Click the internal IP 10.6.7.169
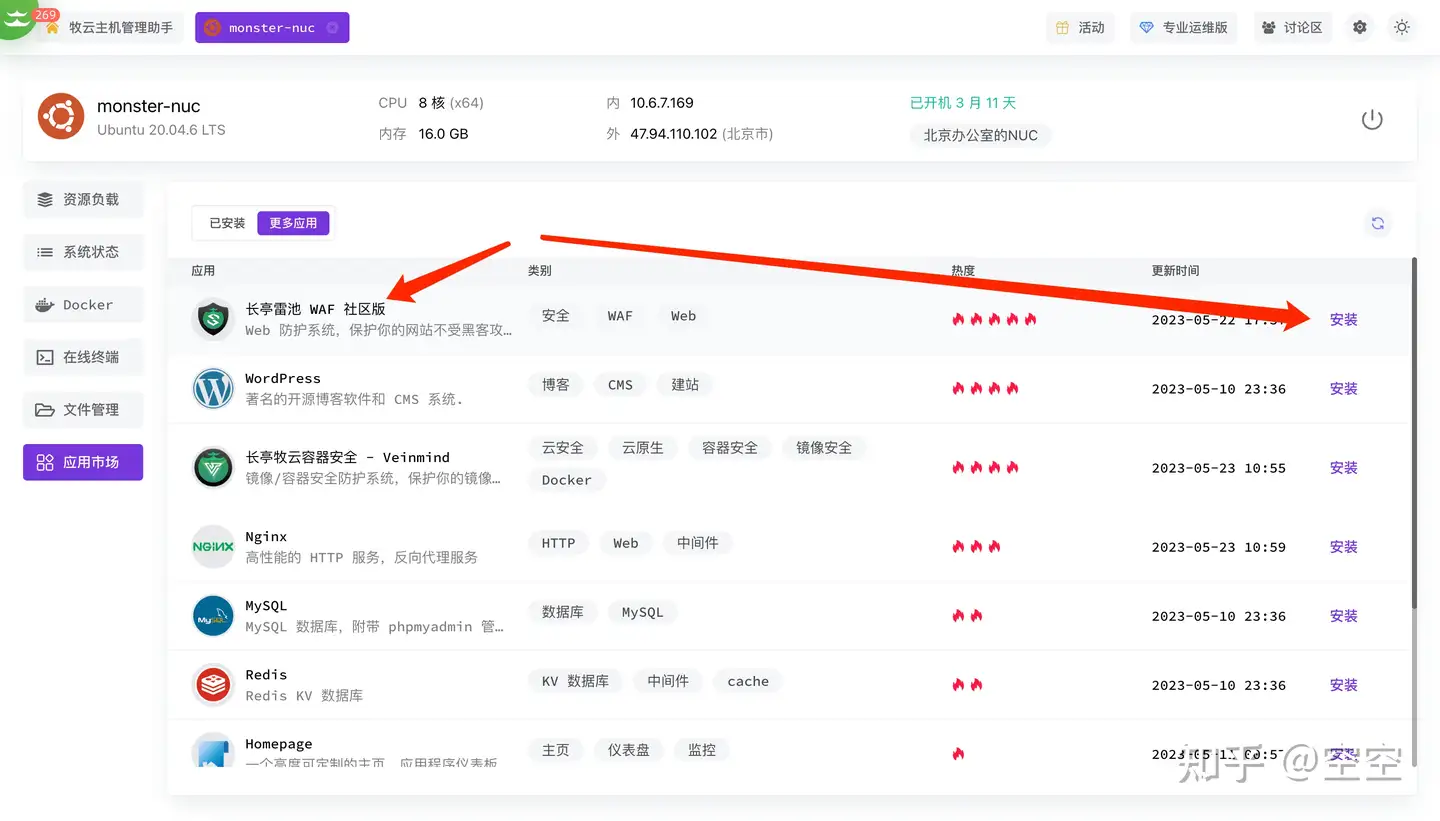The image size is (1440, 821). (662, 103)
